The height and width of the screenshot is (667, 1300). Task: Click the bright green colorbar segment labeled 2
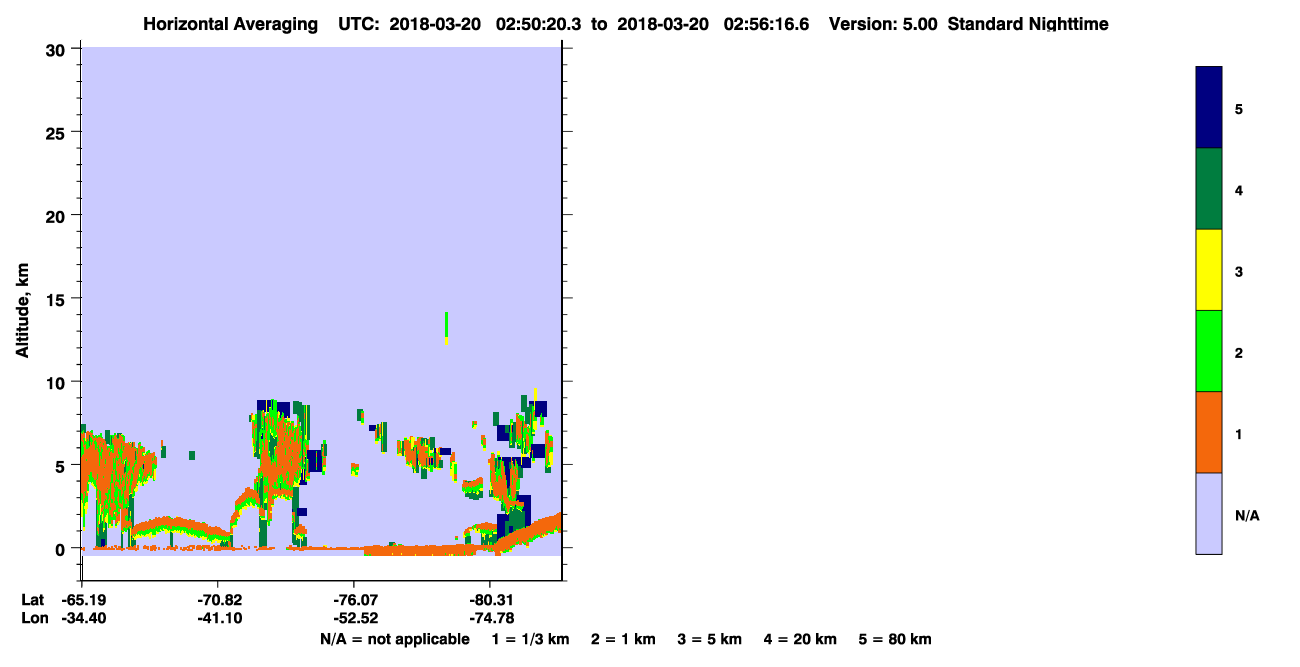coord(1209,351)
